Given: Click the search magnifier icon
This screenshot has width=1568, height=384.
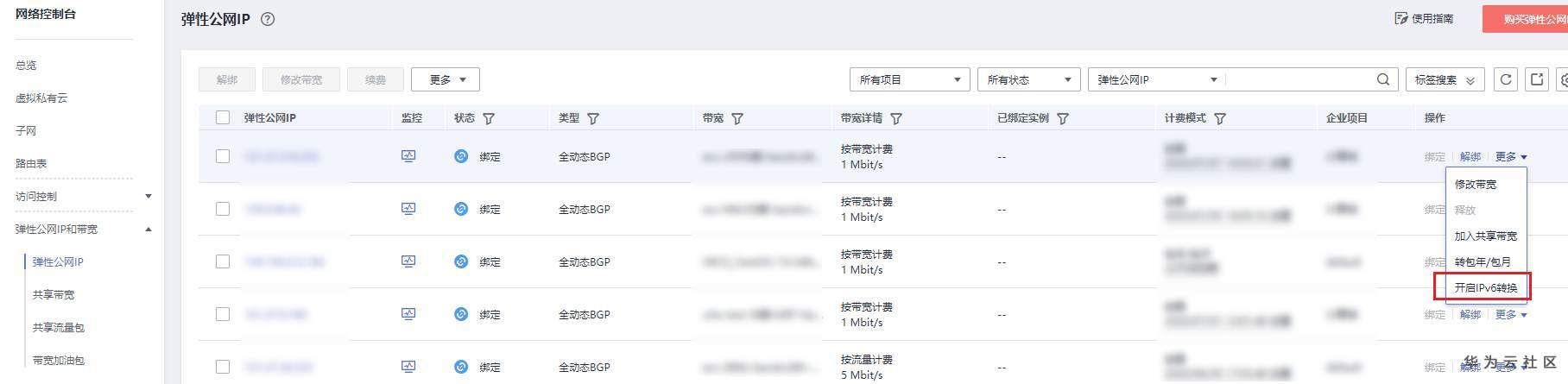Looking at the screenshot, I should pos(1383,79).
